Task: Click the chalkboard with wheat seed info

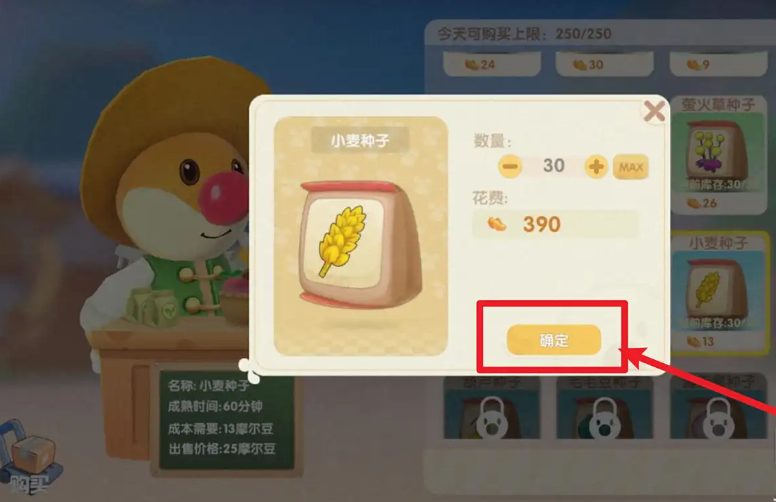Action: [x=227, y=418]
